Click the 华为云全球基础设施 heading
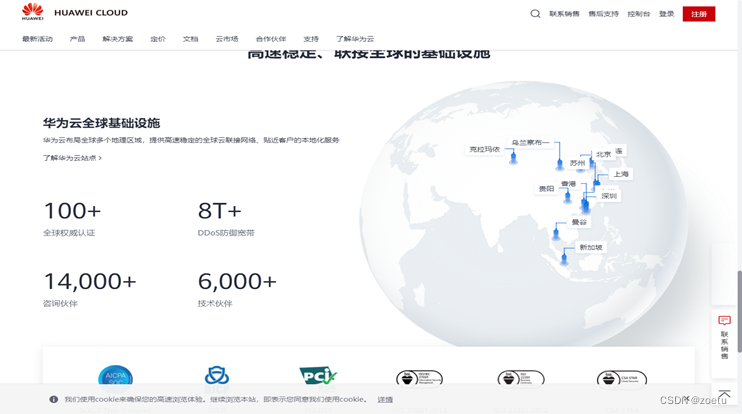 [101, 123]
